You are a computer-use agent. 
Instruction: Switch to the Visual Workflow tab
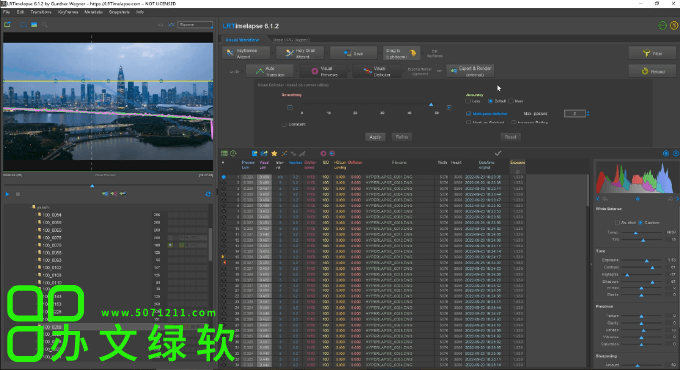[242, 39]
